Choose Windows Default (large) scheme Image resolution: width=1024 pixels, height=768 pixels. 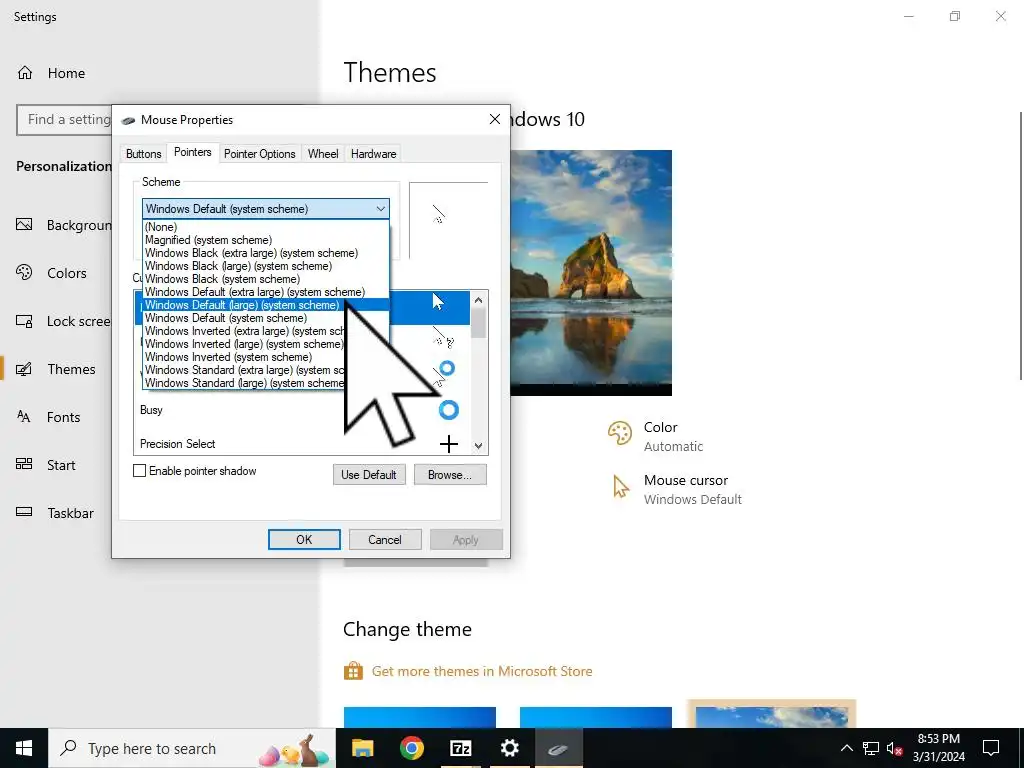266,305
